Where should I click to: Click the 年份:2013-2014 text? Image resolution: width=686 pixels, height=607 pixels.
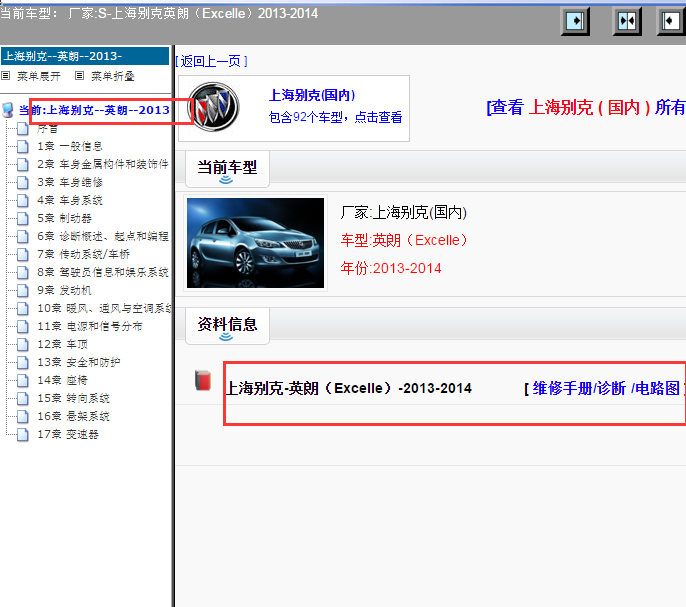tap(391, 268)
